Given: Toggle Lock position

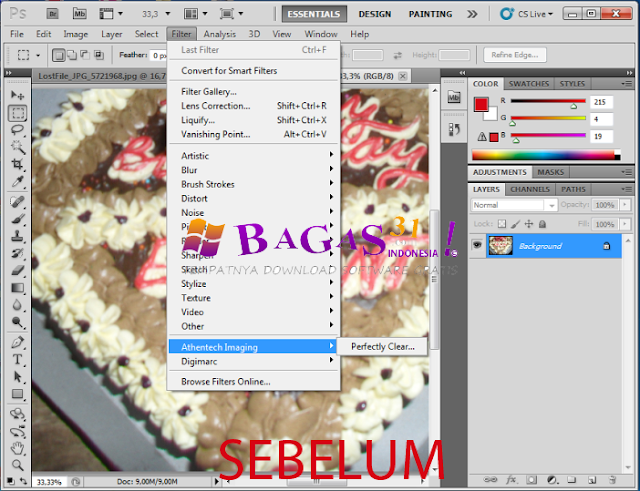Looking at the screenshot, I should [x=529, y=224].
